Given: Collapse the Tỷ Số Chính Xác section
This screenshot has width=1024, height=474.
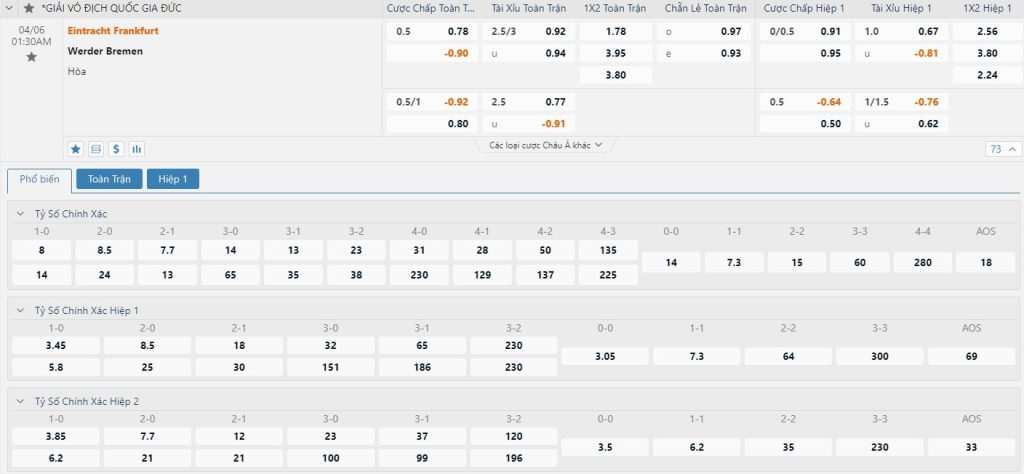Looking at the screenshot, I should (x=20, y=214).
